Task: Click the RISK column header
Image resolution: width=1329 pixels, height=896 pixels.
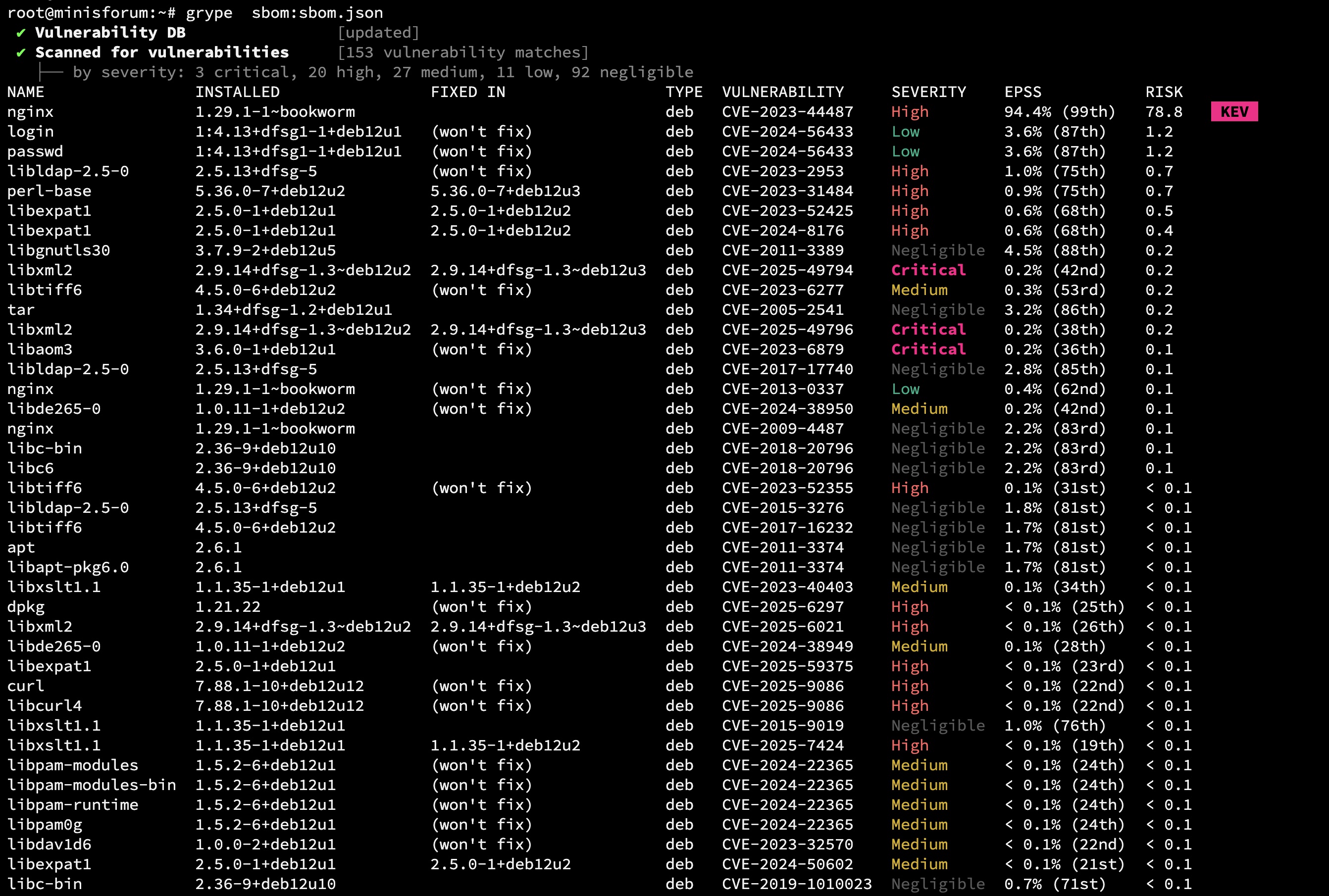Action: click(1164, 92)
